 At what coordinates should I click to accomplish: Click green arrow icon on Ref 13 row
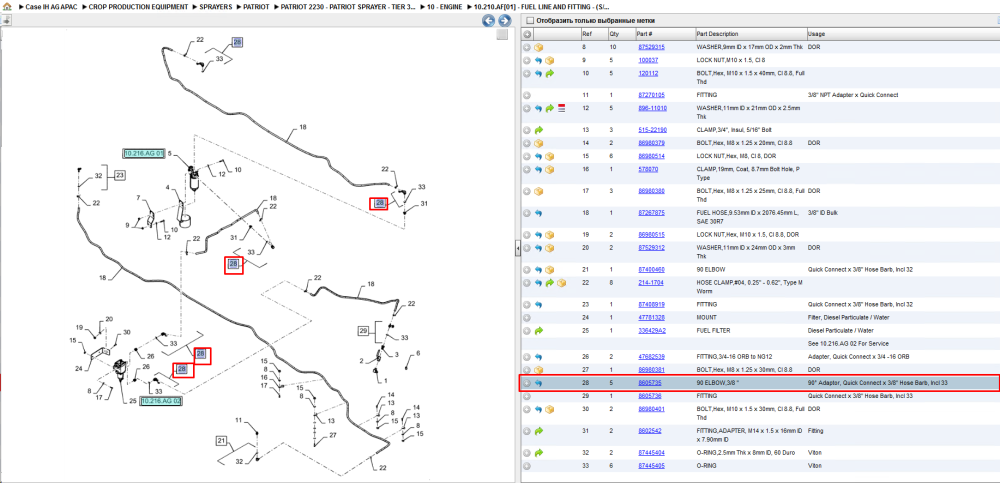tap(538, 130)
